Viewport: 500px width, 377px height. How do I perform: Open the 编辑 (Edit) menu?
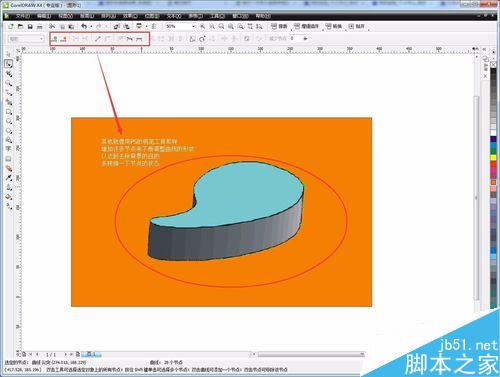coord(44,16)
